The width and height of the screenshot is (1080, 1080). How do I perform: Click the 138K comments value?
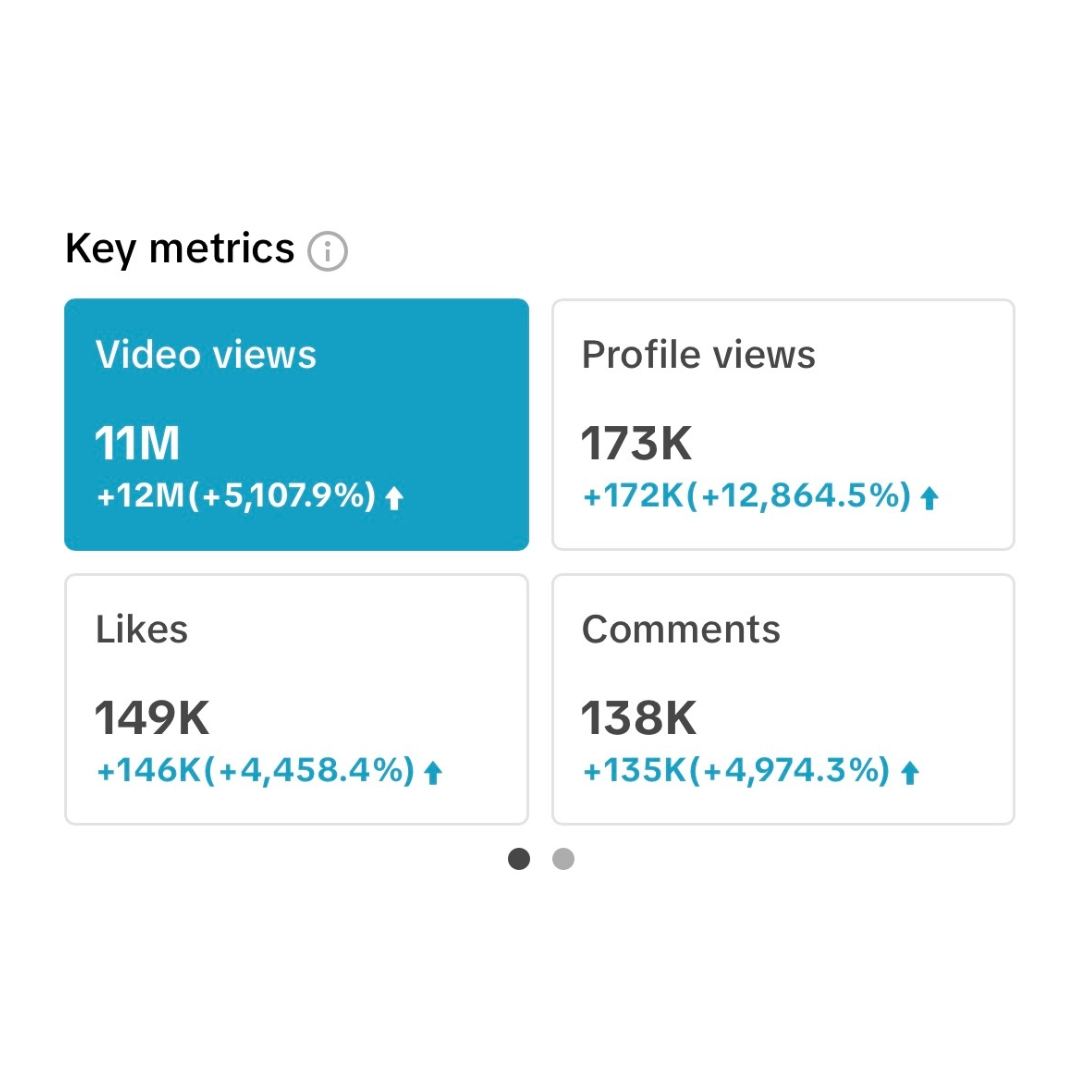click(639, 718)
